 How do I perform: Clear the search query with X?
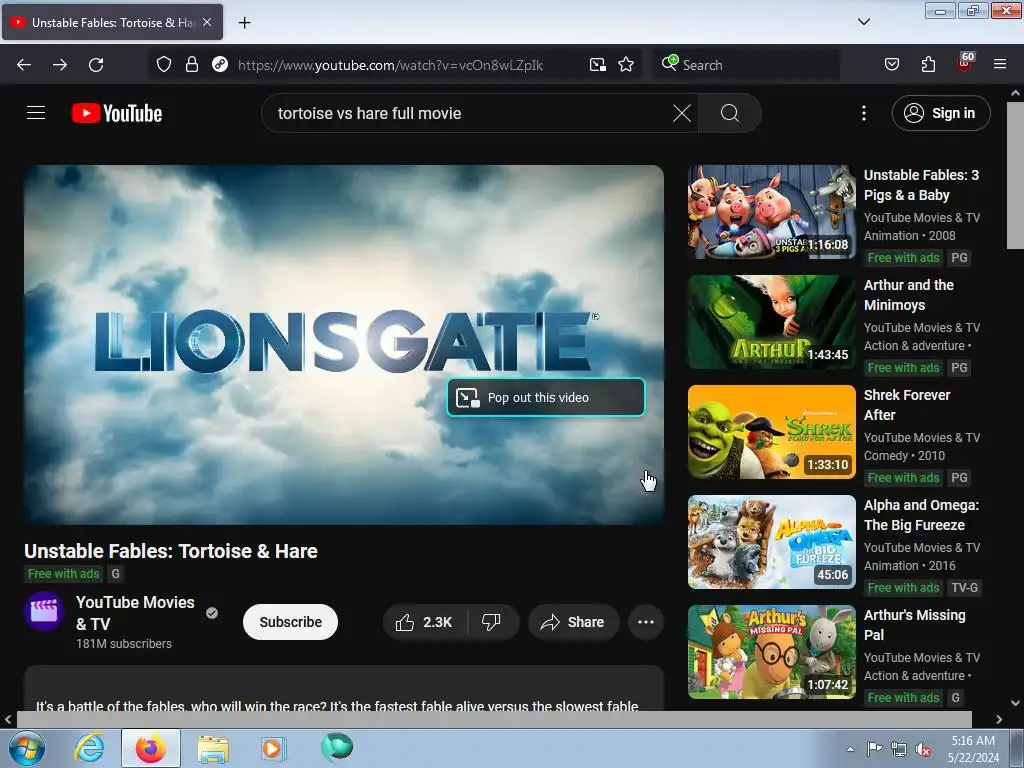(x=682, y=113)
